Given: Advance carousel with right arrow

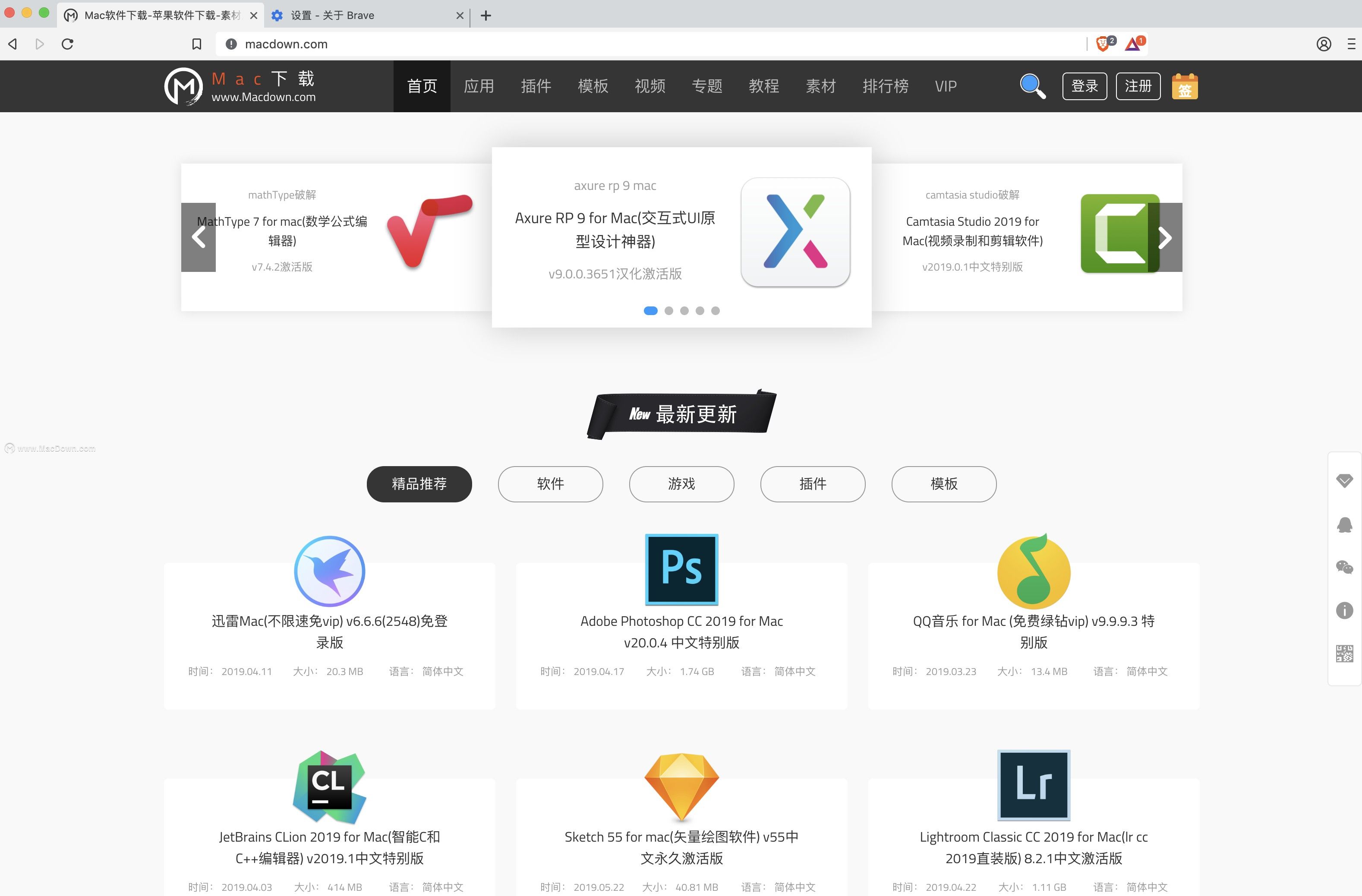Looking at the screenshot, I should click(1165, 237).
